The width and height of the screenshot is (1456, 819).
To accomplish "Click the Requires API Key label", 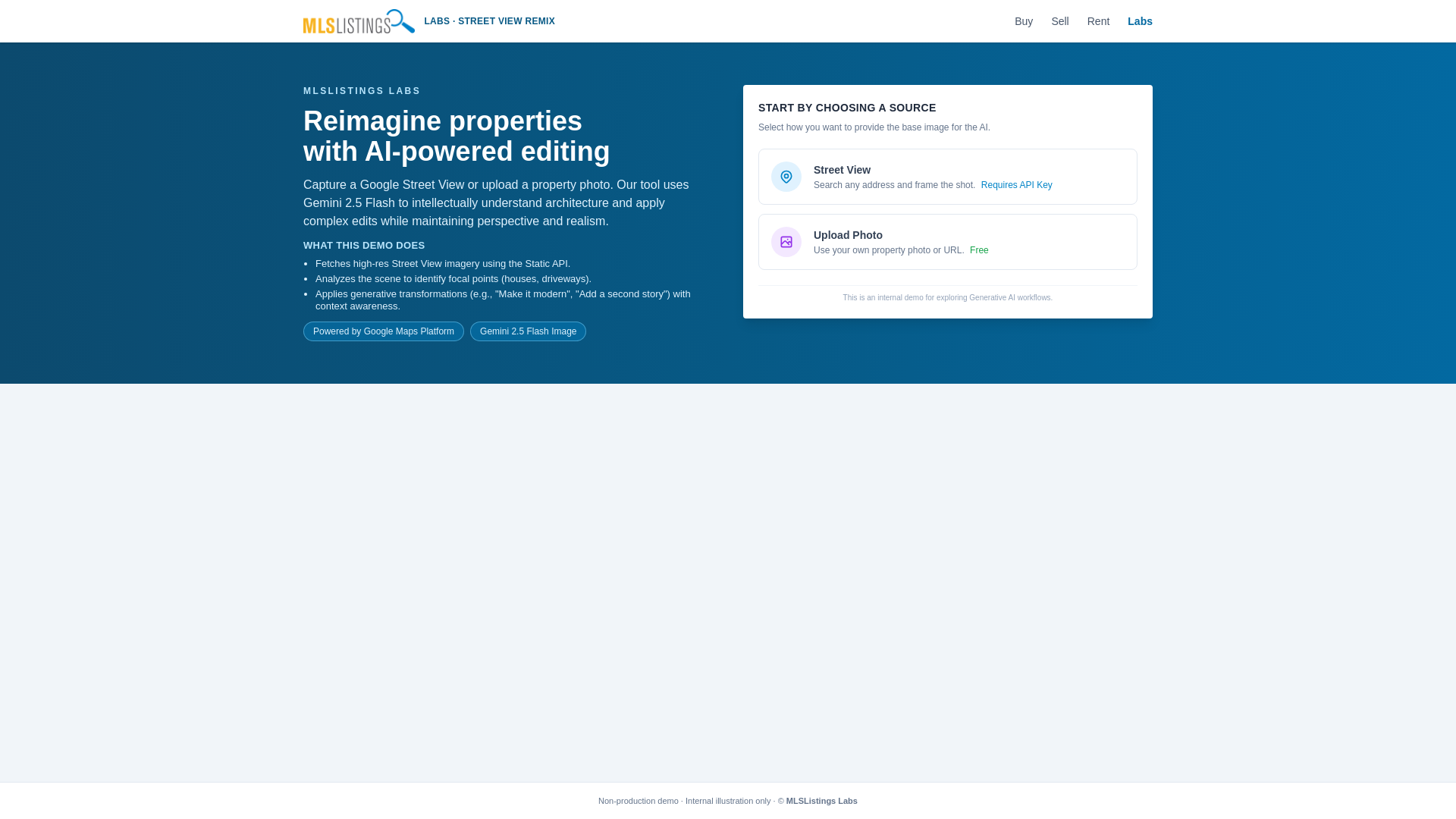I will (x=1016, y=185).
